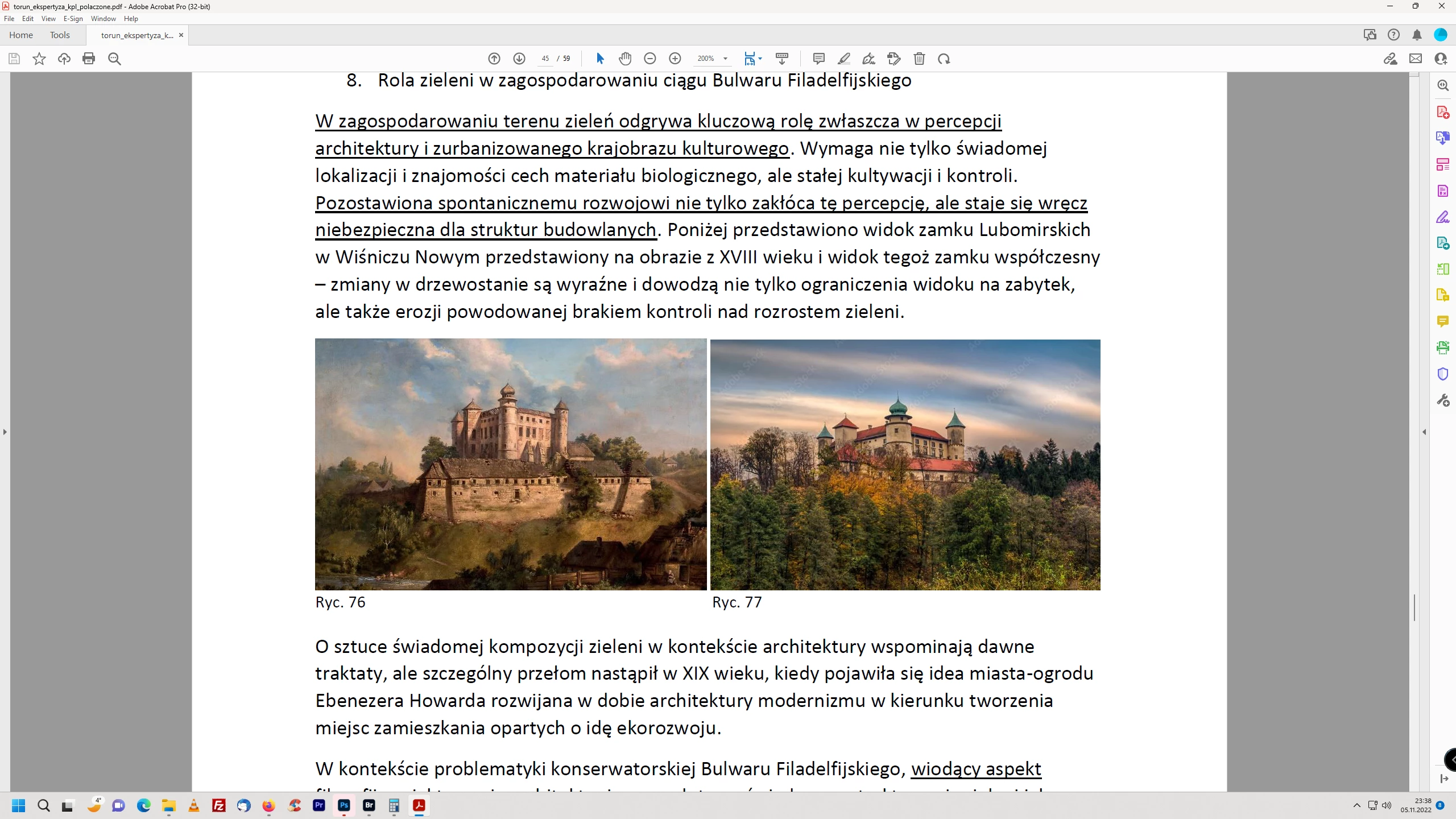Select the Hand pan tool
This screenshot has height=819, width=1456.
click(625, 59)
